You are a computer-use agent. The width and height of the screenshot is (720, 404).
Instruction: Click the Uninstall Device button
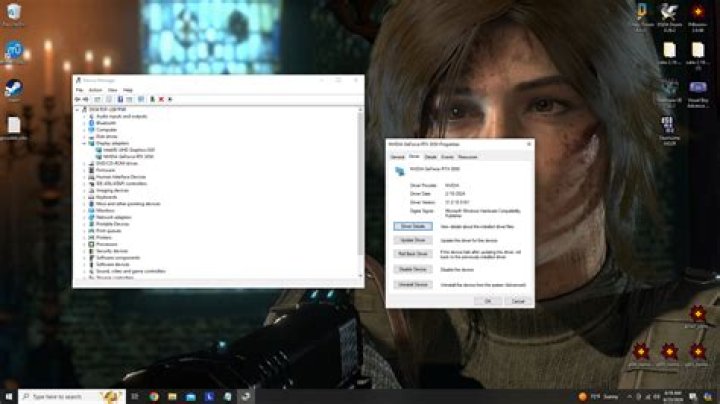click(x=413, y=285)
